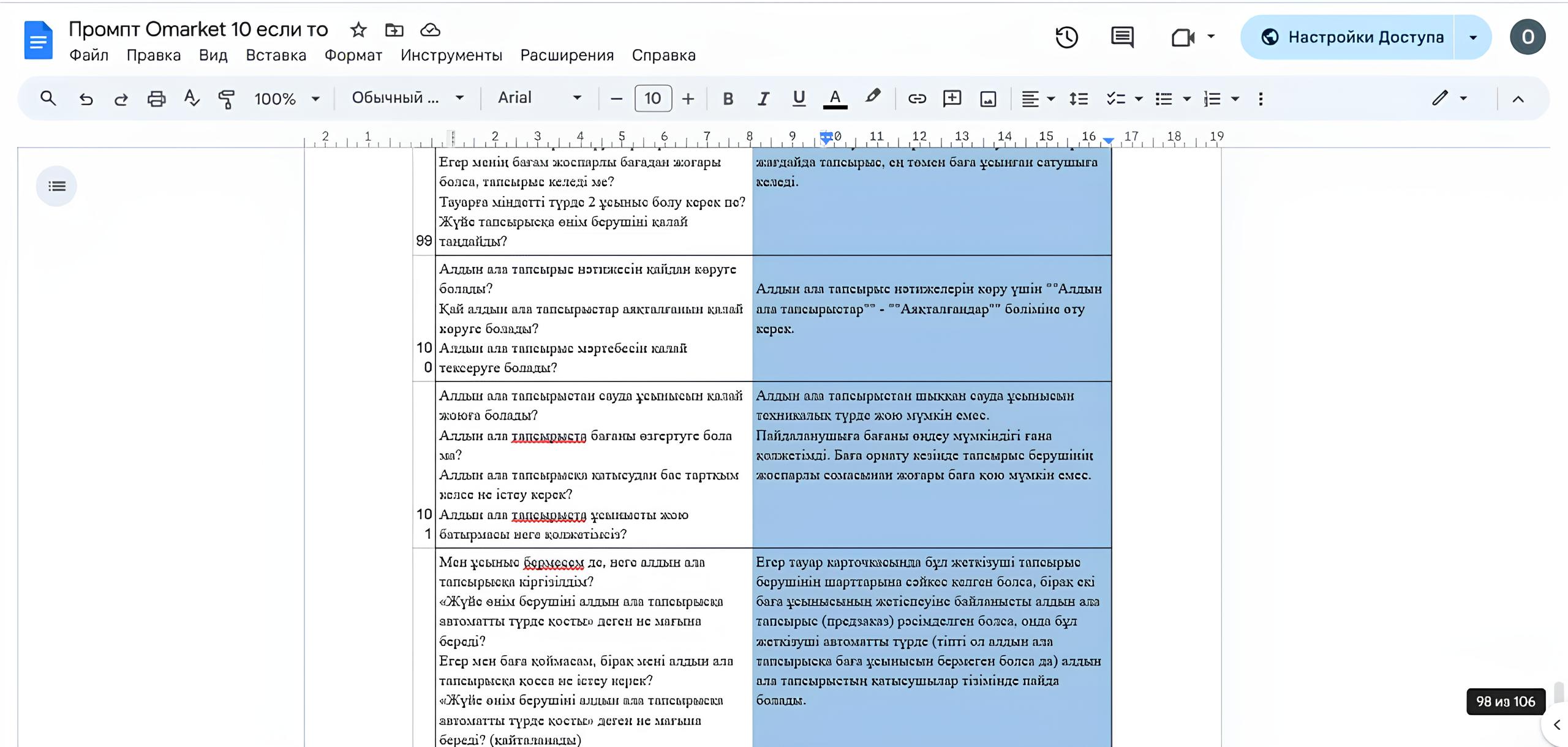Toggle bold formatting
This screenshot has height=747, width=1568.
click(728, 99)
